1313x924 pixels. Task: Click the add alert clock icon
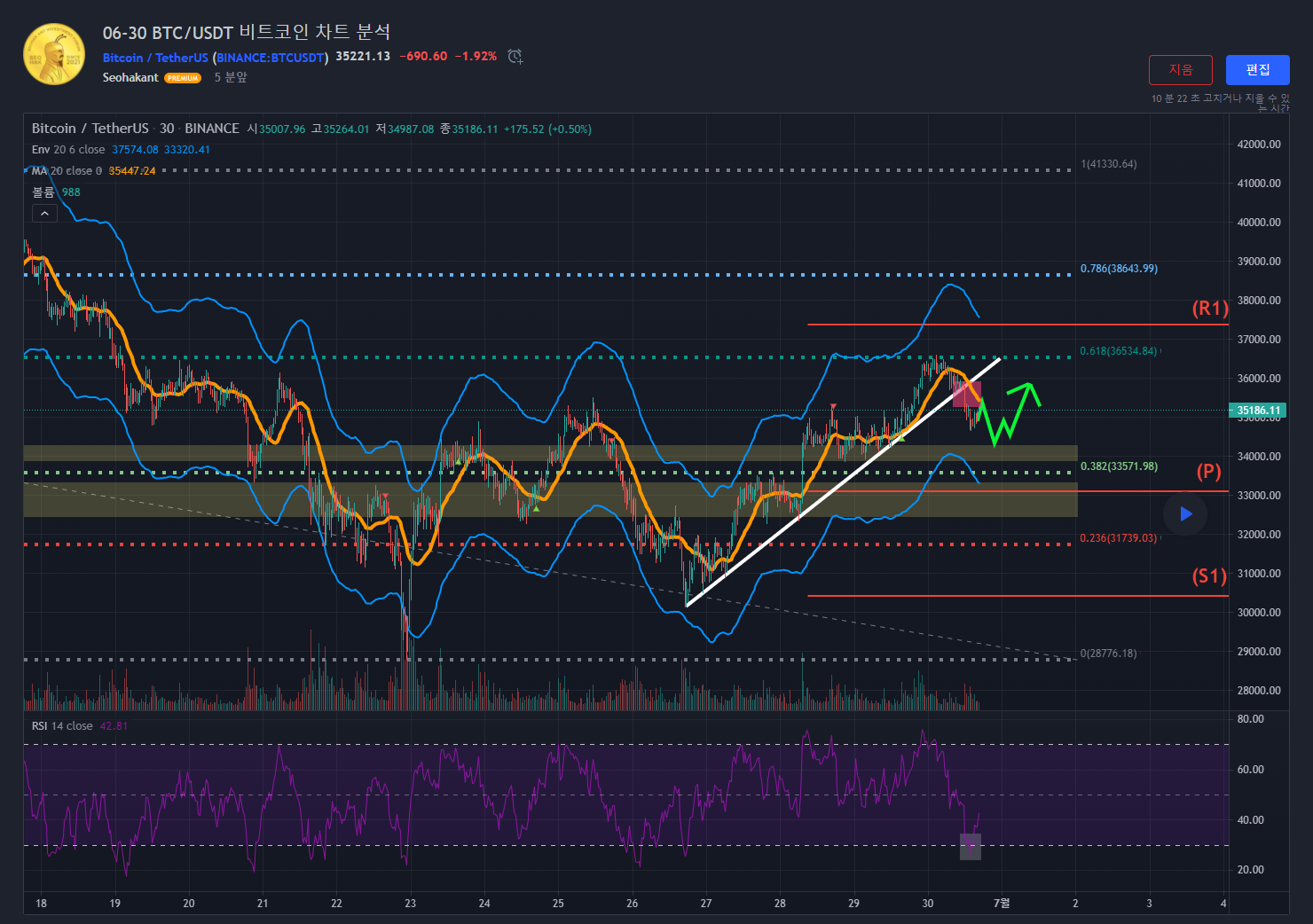coord(515,57)
